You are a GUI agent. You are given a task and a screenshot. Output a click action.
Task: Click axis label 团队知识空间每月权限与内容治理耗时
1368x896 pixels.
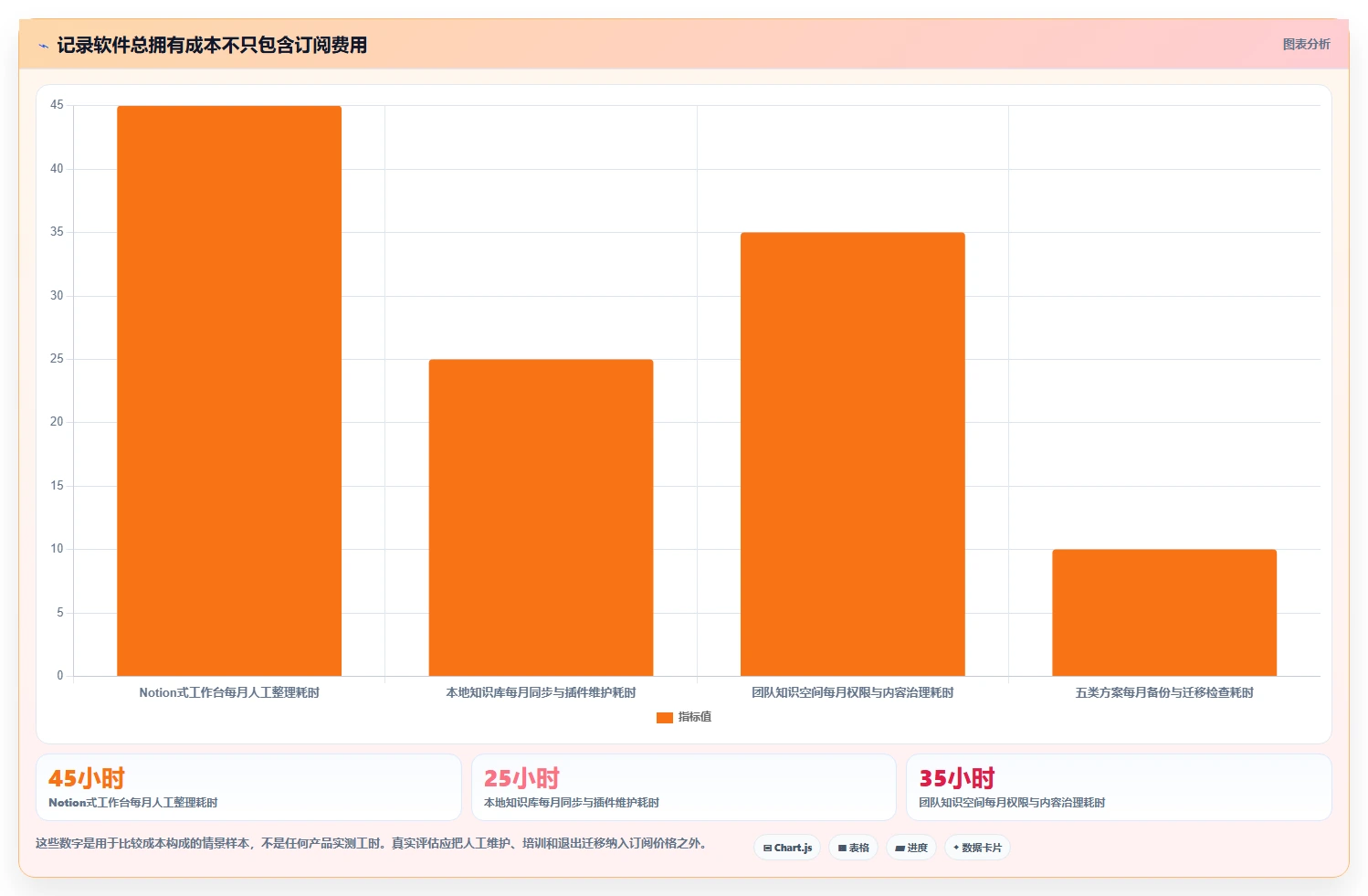[x=853, y=692]
